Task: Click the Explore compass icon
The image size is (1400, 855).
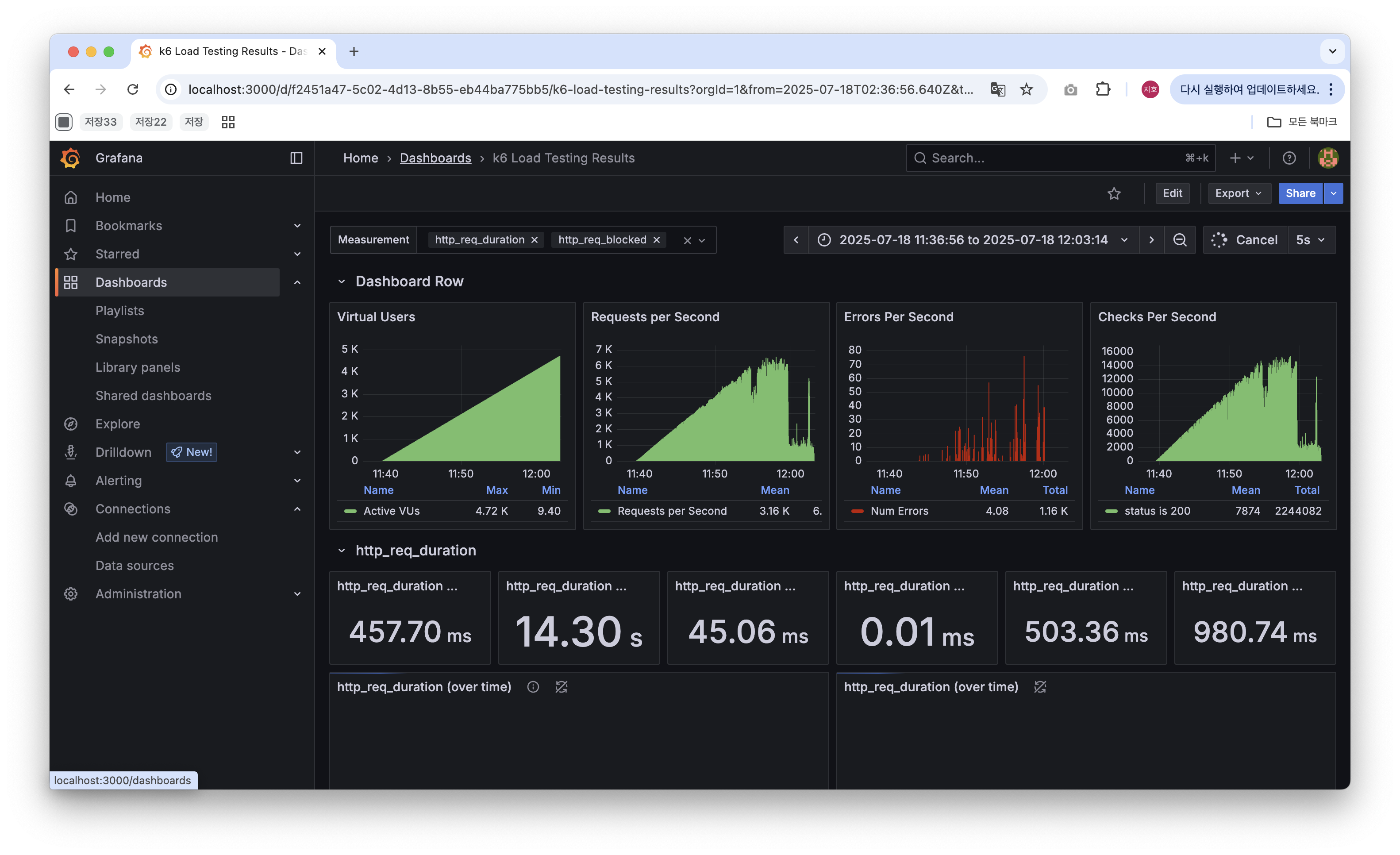Action: click(70, 424)
